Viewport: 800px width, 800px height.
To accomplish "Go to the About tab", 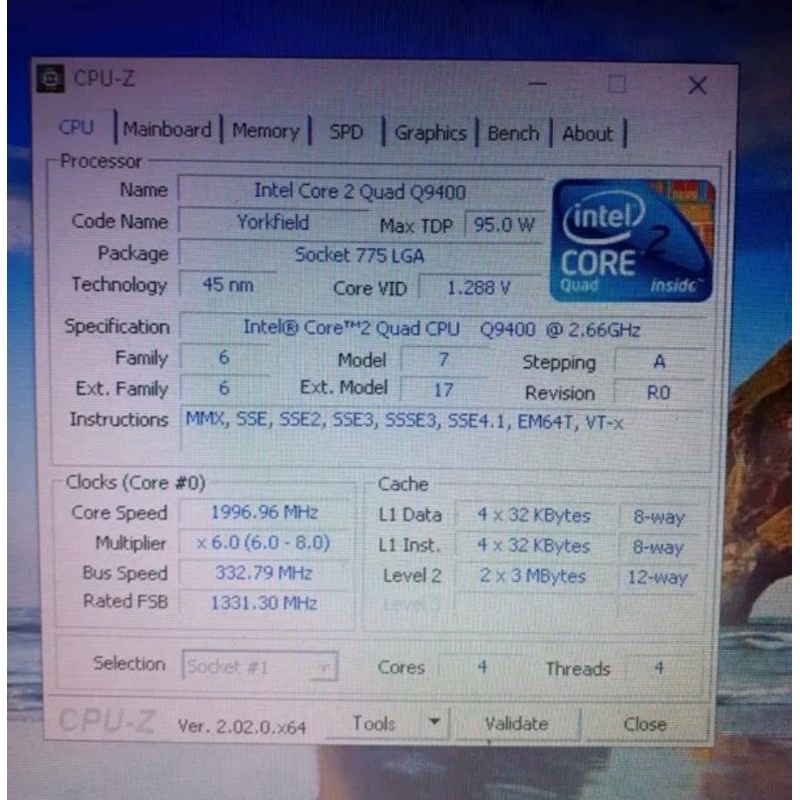I will (587, 134).
